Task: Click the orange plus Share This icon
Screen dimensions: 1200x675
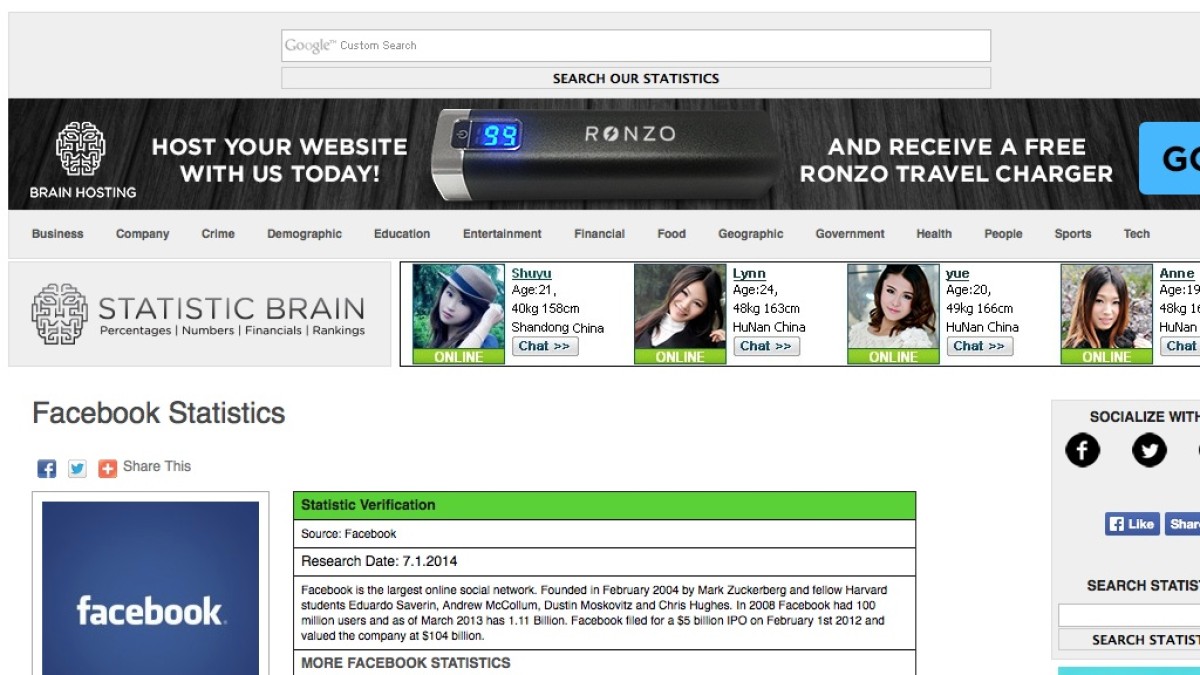Action: [x=108, y=468]
